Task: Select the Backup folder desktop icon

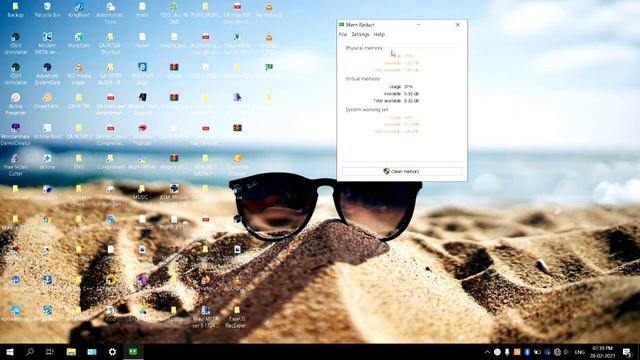Action: 16,10
